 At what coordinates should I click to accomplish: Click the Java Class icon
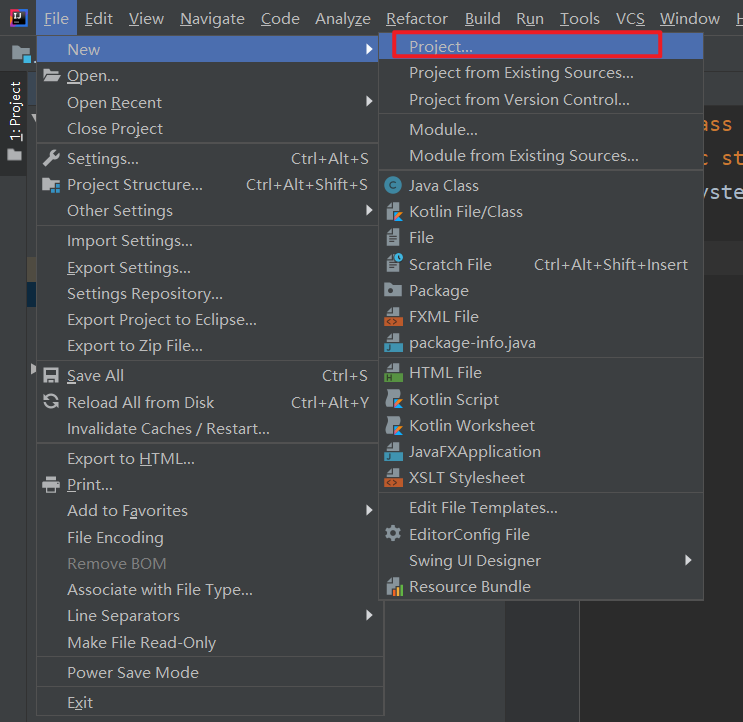click(x=393, y=185)
